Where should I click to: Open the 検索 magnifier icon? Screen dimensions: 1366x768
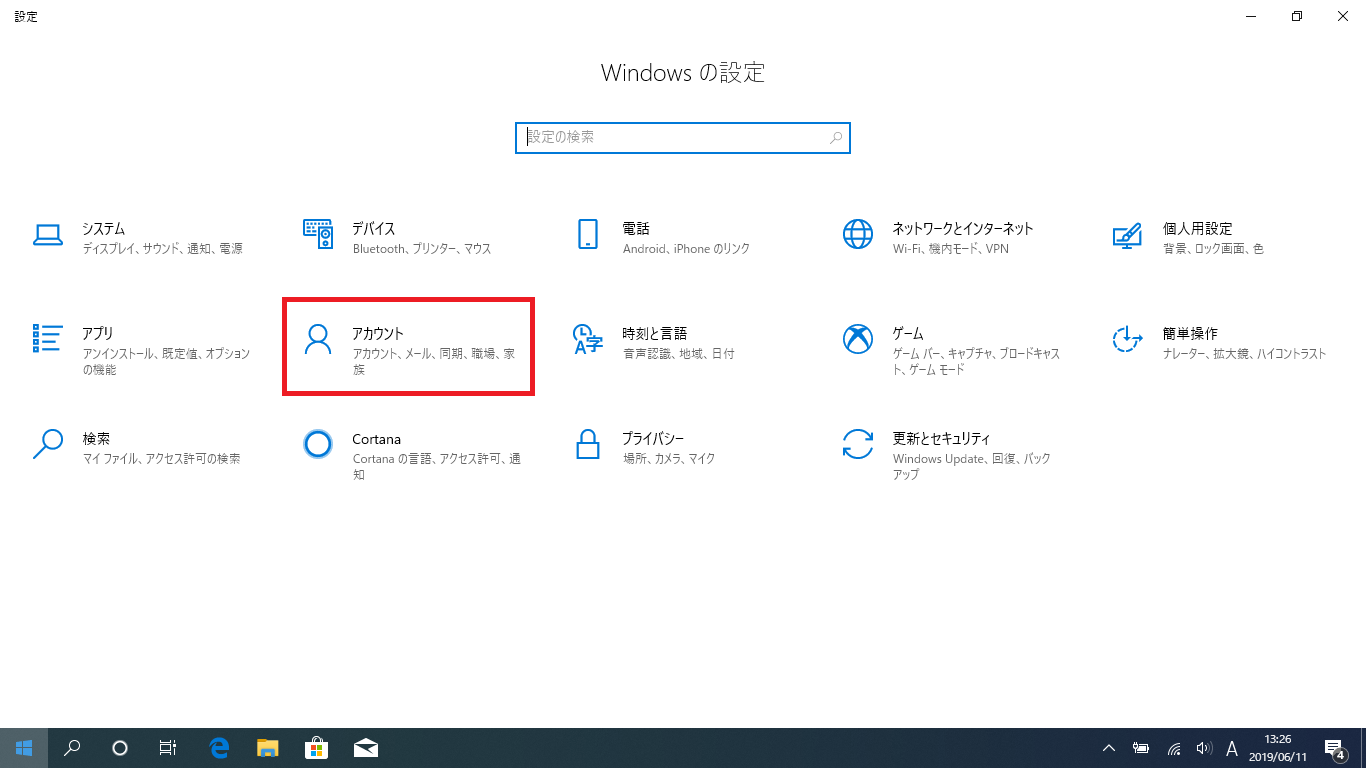click(x=48, y=444)
